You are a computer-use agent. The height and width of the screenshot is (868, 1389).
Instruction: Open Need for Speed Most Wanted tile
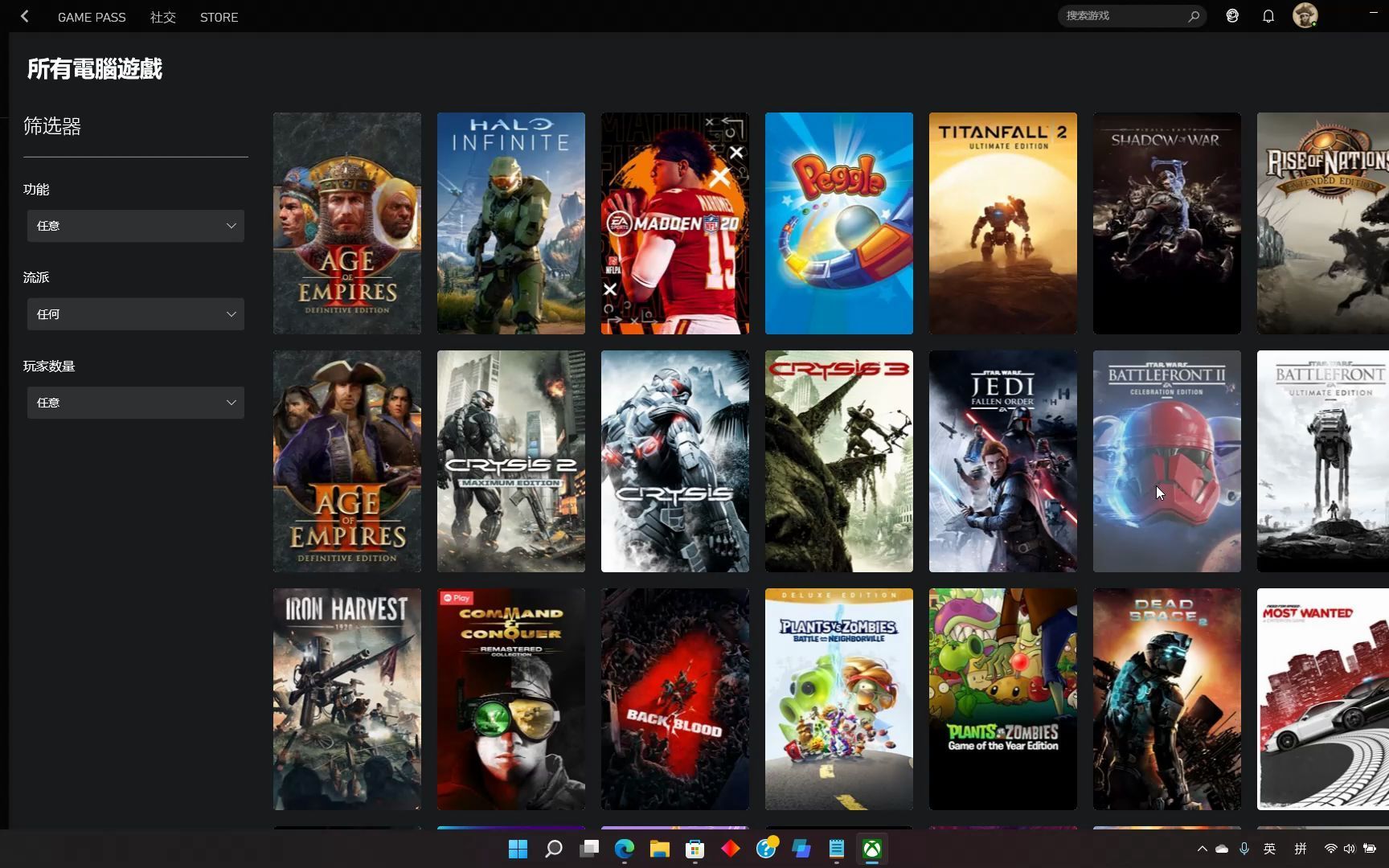[1323, 699]
